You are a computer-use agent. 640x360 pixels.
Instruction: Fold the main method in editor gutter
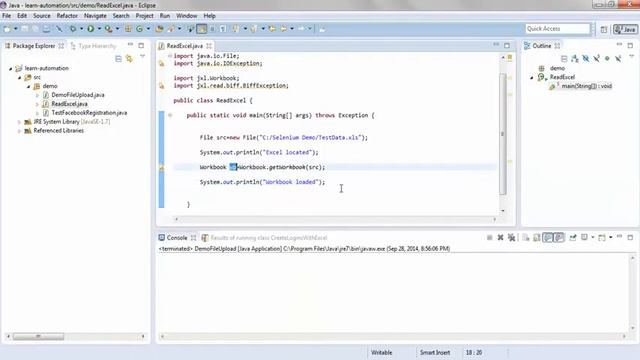click(170, 116)
